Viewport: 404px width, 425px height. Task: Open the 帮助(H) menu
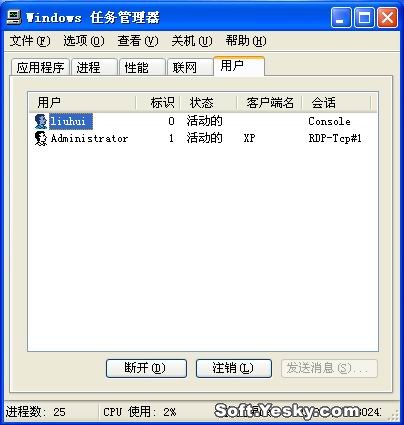[x=246, y=41]
